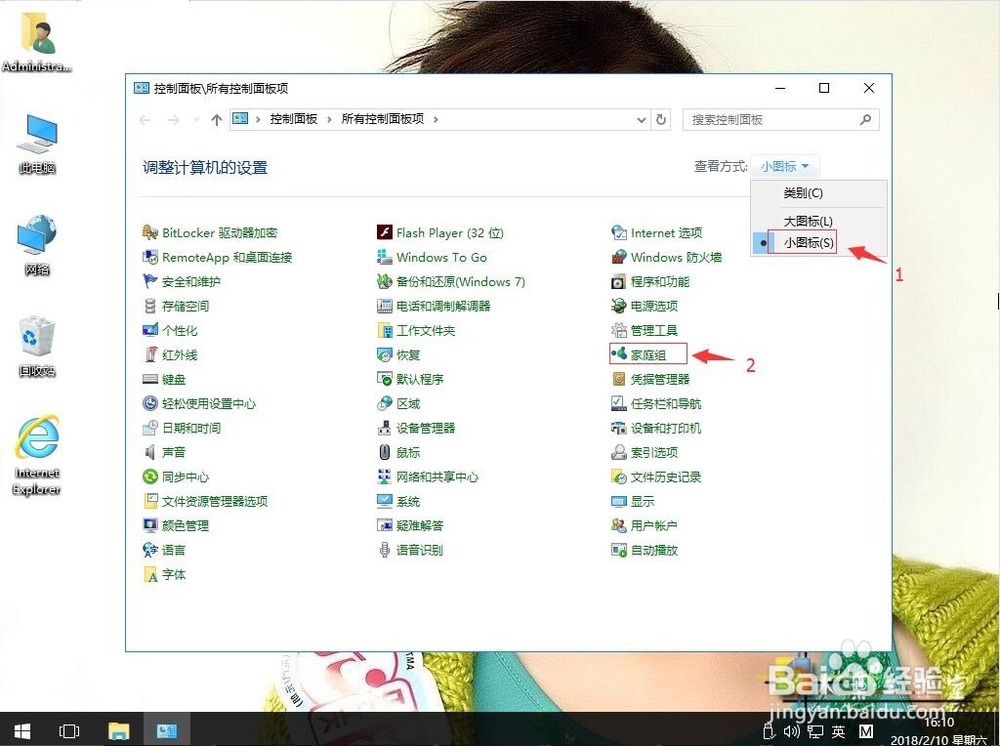Select 大图标 large icons view
The image size is (1000, 746).
click(806, 220)
